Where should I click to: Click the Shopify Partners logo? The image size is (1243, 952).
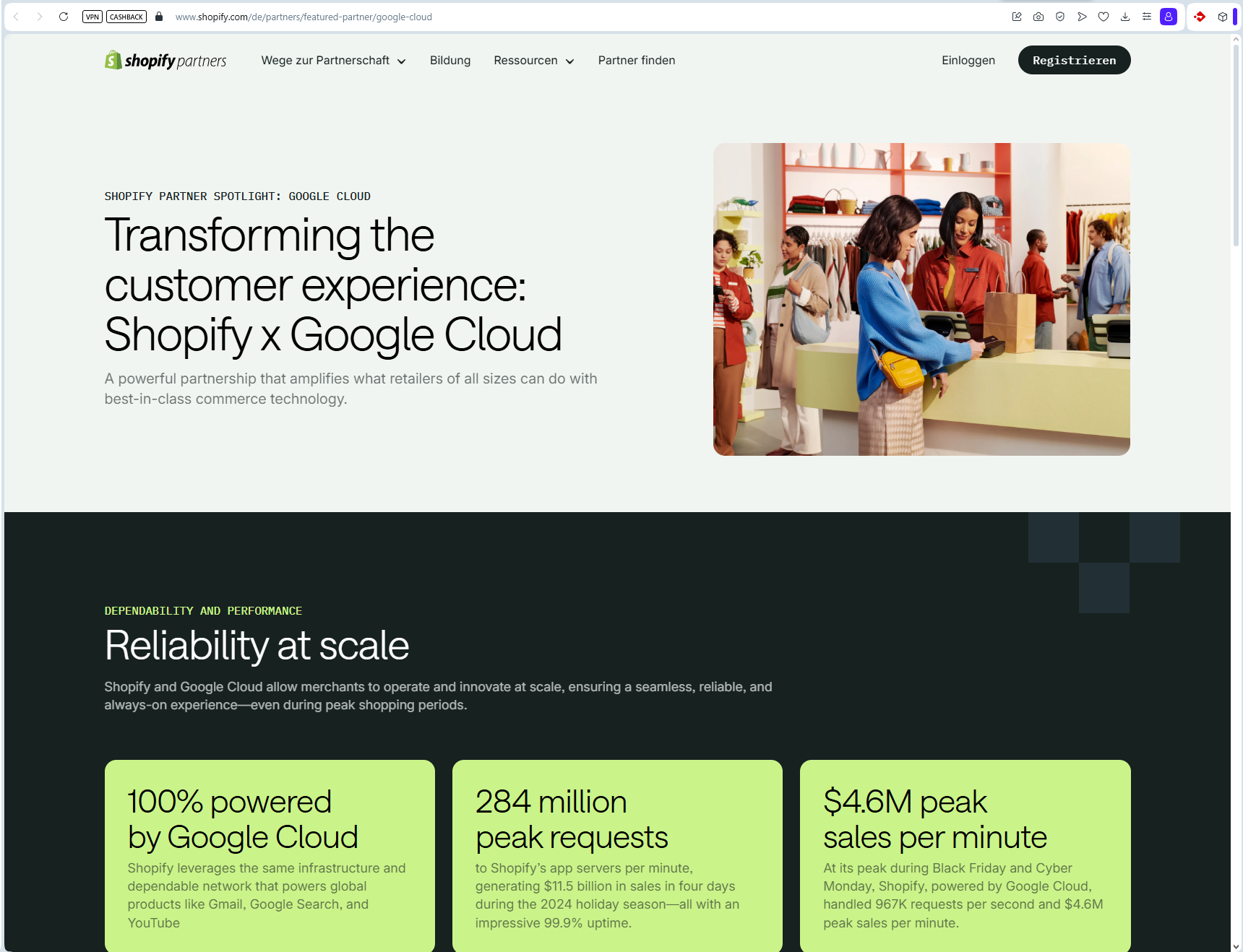(x=165, y=61)
